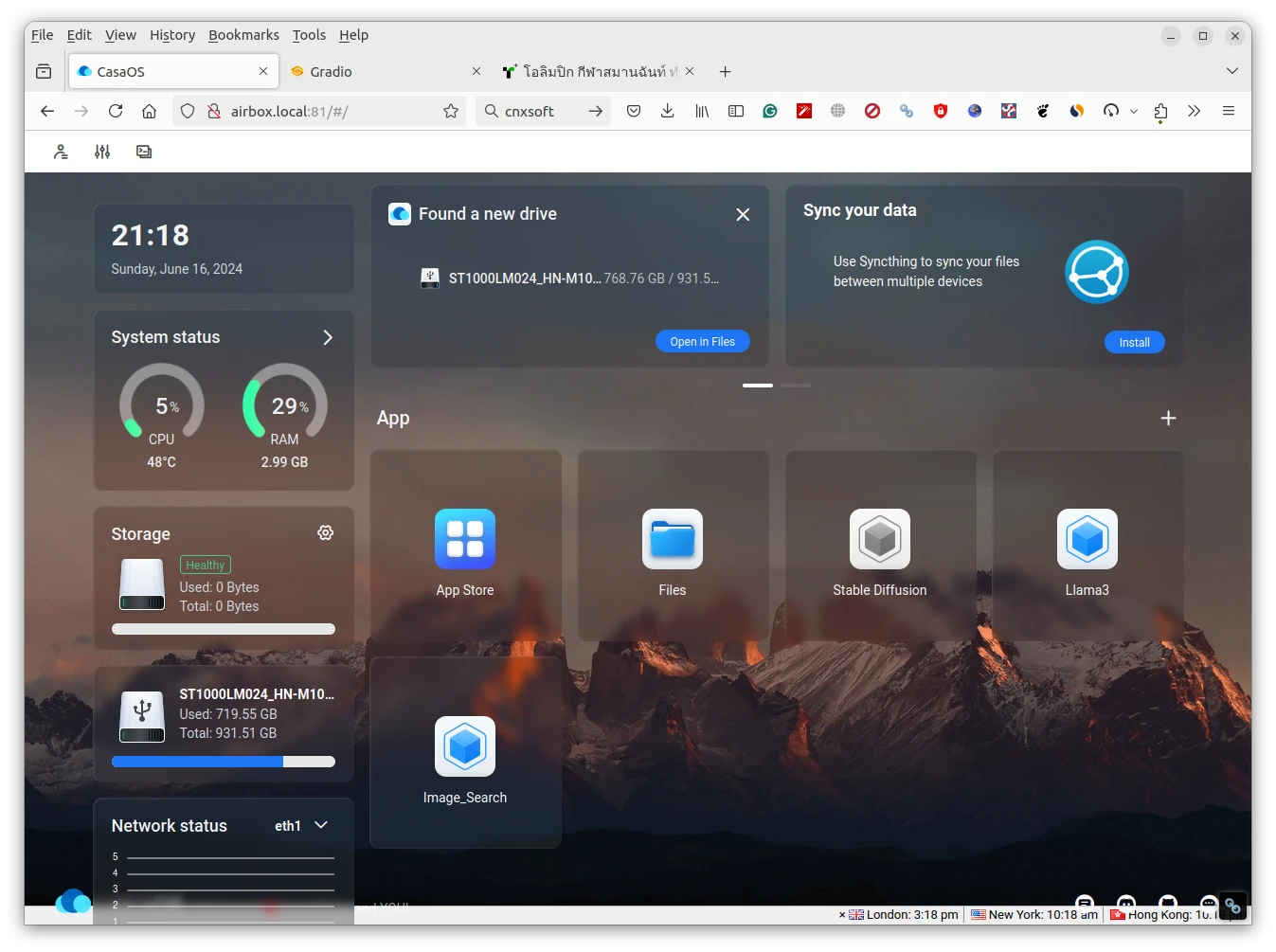List all tabs dropdown arrow
Image resolution: width=1276 pixels, height=952 pixels.
tap(1232, 71)
